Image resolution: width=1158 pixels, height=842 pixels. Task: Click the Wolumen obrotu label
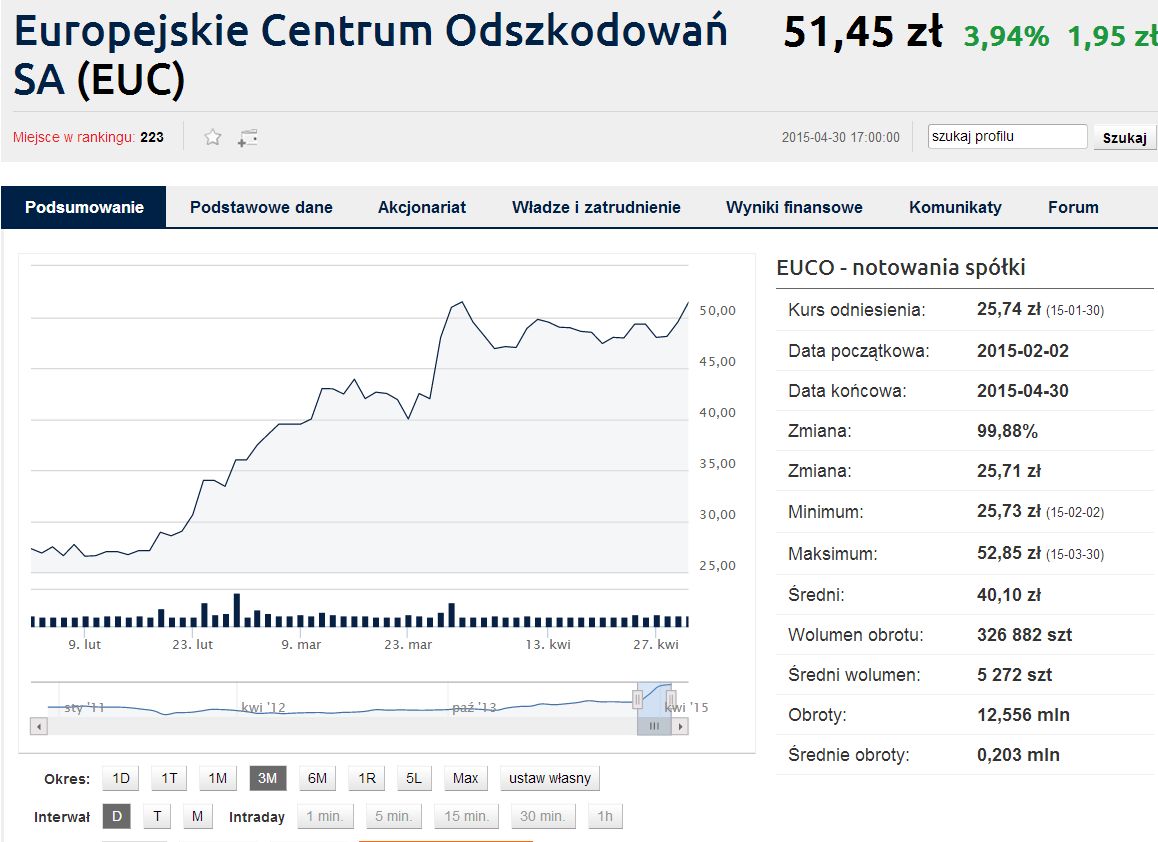pos(855,635)
